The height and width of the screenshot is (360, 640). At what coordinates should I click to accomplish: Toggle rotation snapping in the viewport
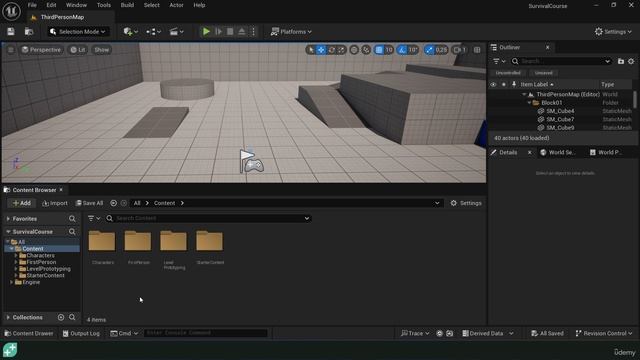(x=402, y=50)
